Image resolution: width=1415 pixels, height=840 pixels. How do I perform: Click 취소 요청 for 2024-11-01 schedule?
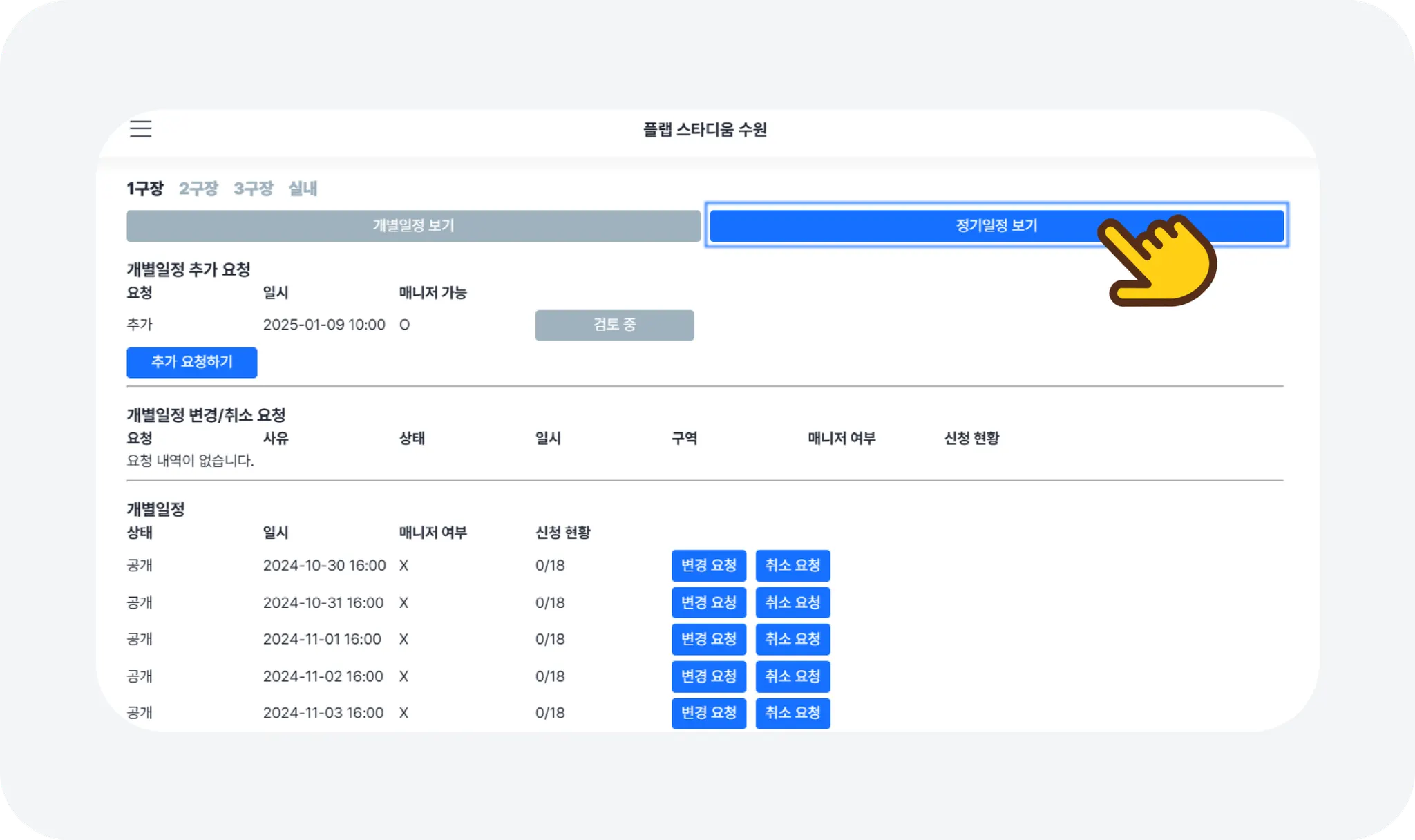(792, 639)
